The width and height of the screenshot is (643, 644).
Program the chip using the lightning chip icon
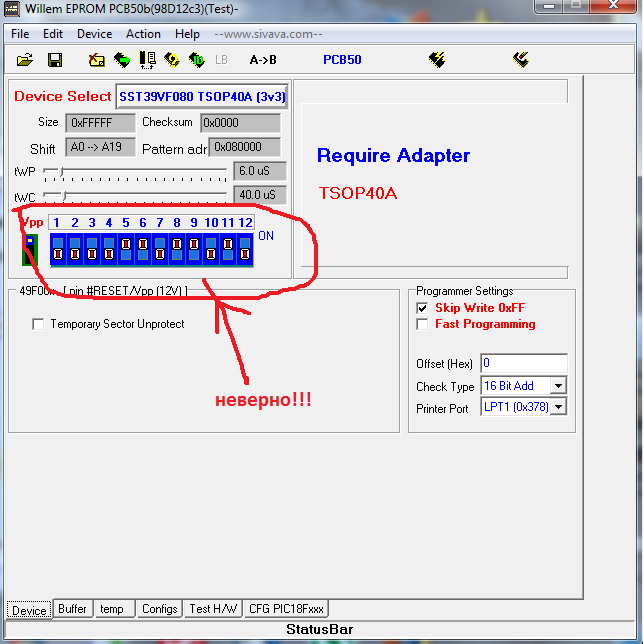pyautogui.click(x=437, y=60)
